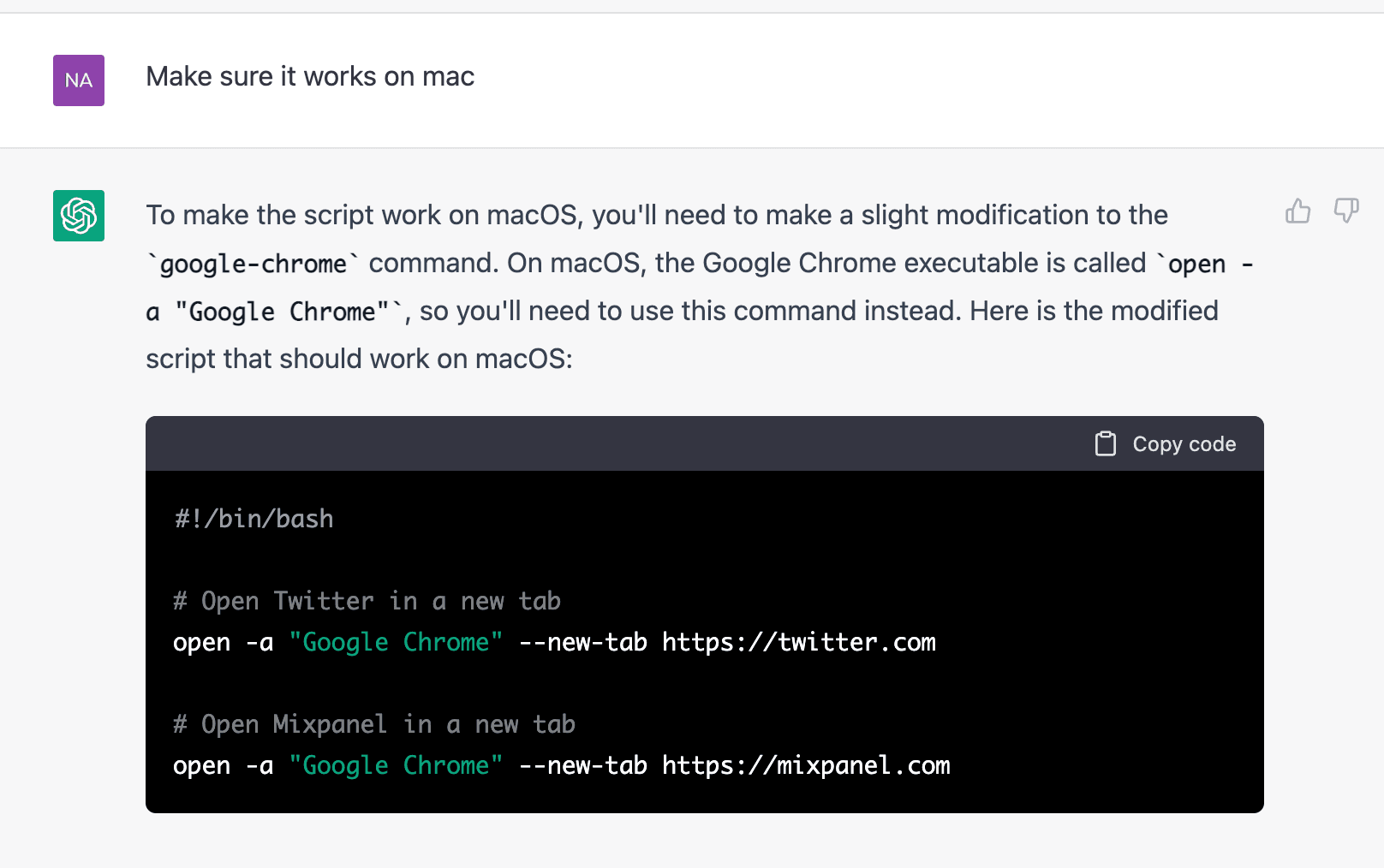Click the user message "Make sure it works on mac"
The width and height of the screenshot is (1384, 868).
[310, 77]
